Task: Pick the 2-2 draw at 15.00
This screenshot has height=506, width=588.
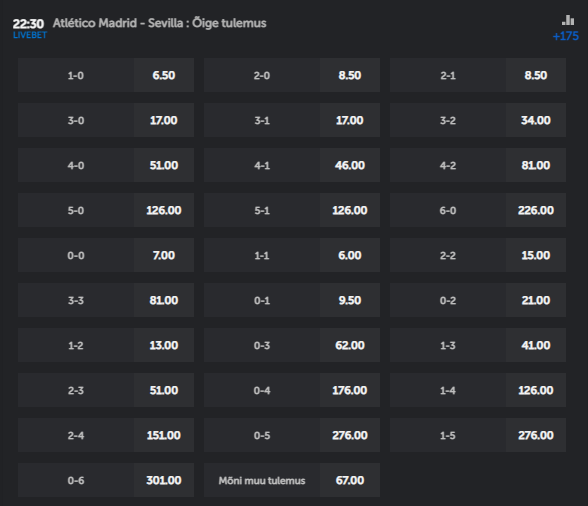Action: click(478, 255)
